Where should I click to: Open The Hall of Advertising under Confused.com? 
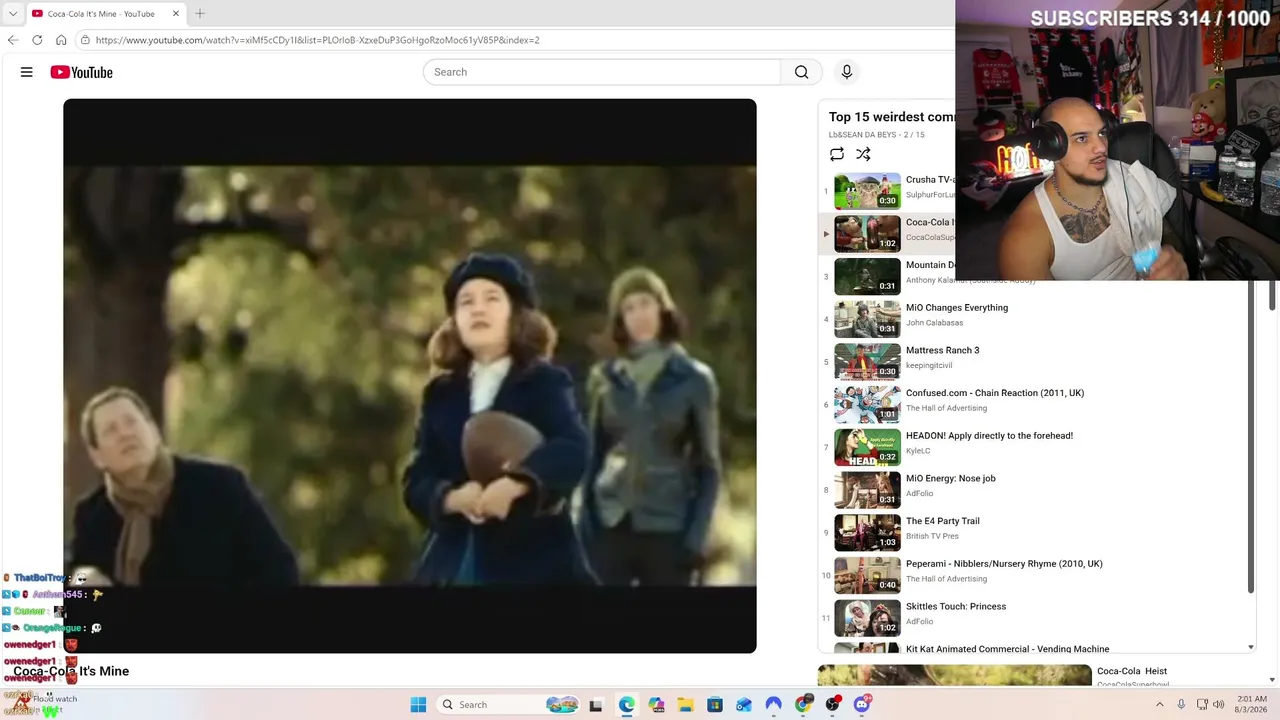tap(946, 408)
